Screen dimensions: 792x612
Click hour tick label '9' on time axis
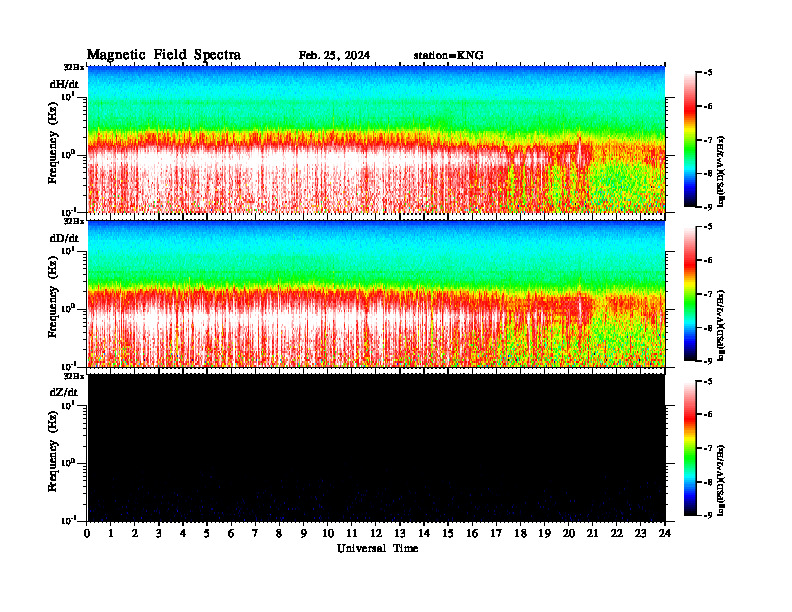(x=303, y=533)
